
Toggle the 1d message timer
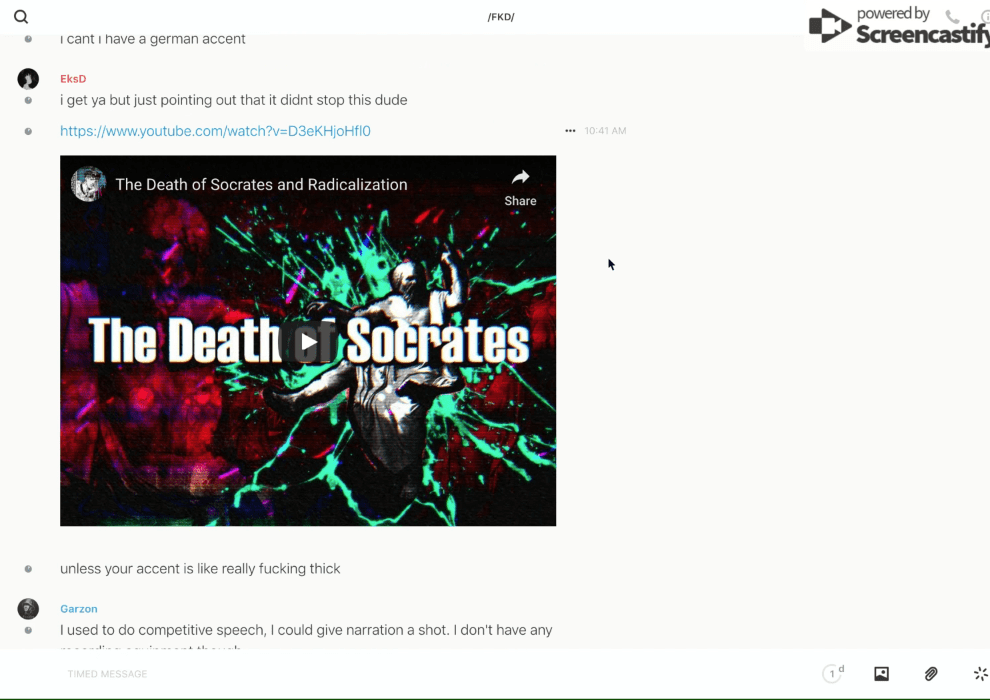(x=833, y=674)
